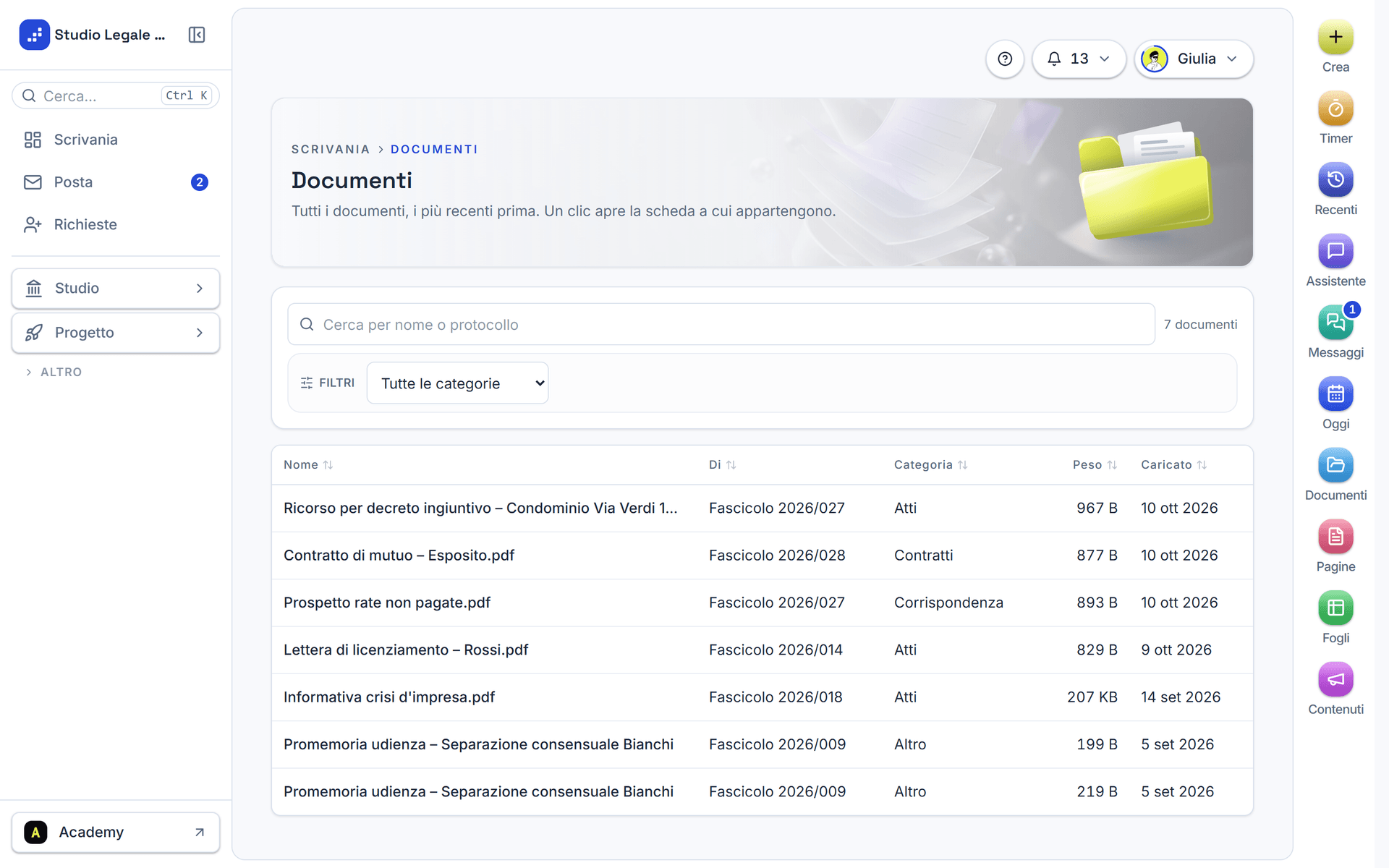Open Recenti history icon
Image resolution: width=1389 pixels, height=868 pixels.
point(1335,179)
